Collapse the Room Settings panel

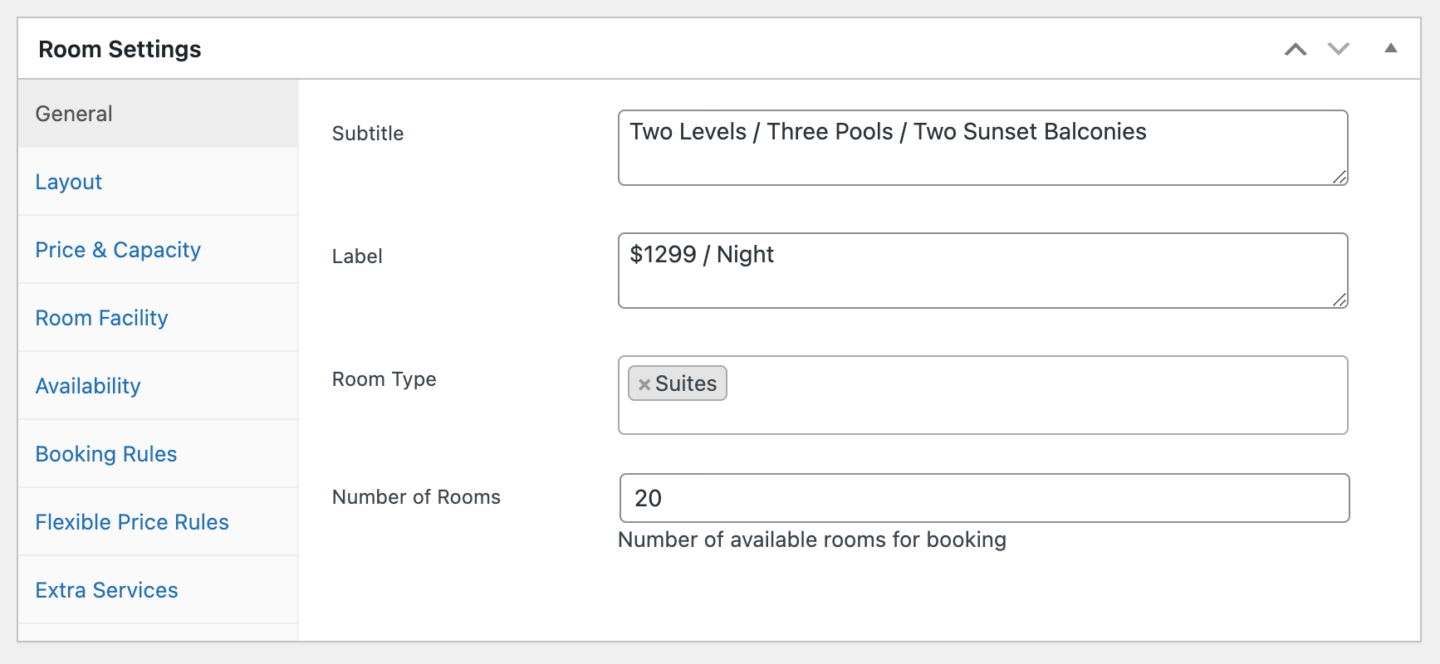pyautogui.click(x=1391, y=47)
